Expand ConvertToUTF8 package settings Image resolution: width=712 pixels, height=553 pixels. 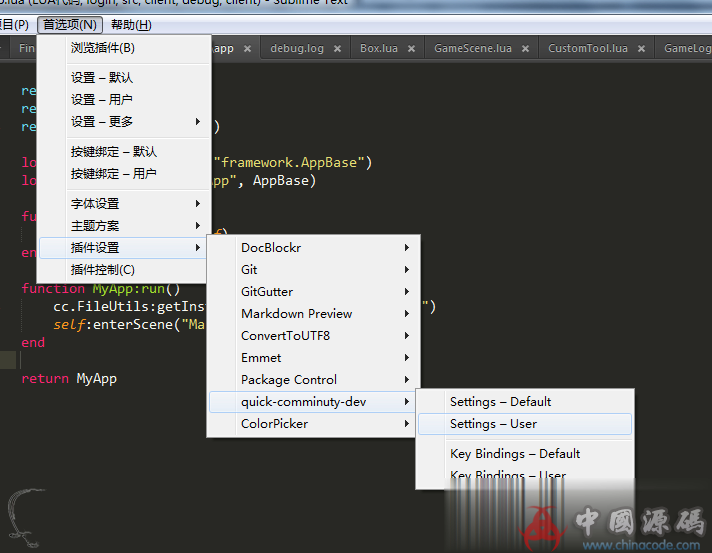(313, 336)
